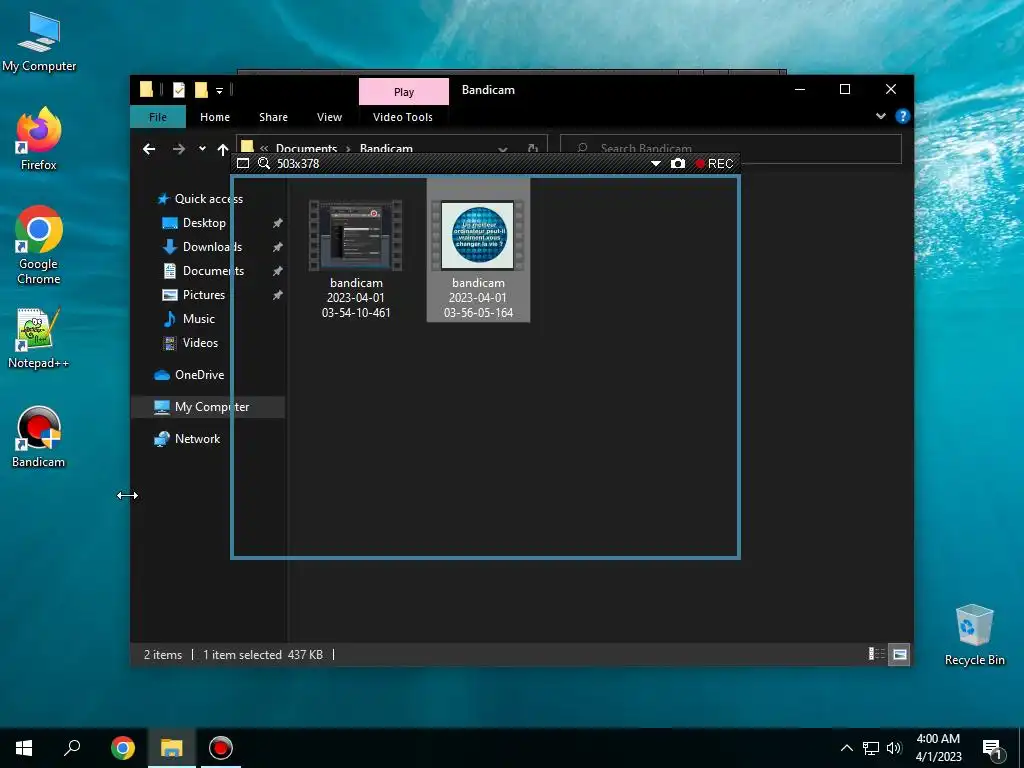Open the recent locations dropdown chevron
The height and width of the screenshot is (768, 1024).
(x=202, y=149)
